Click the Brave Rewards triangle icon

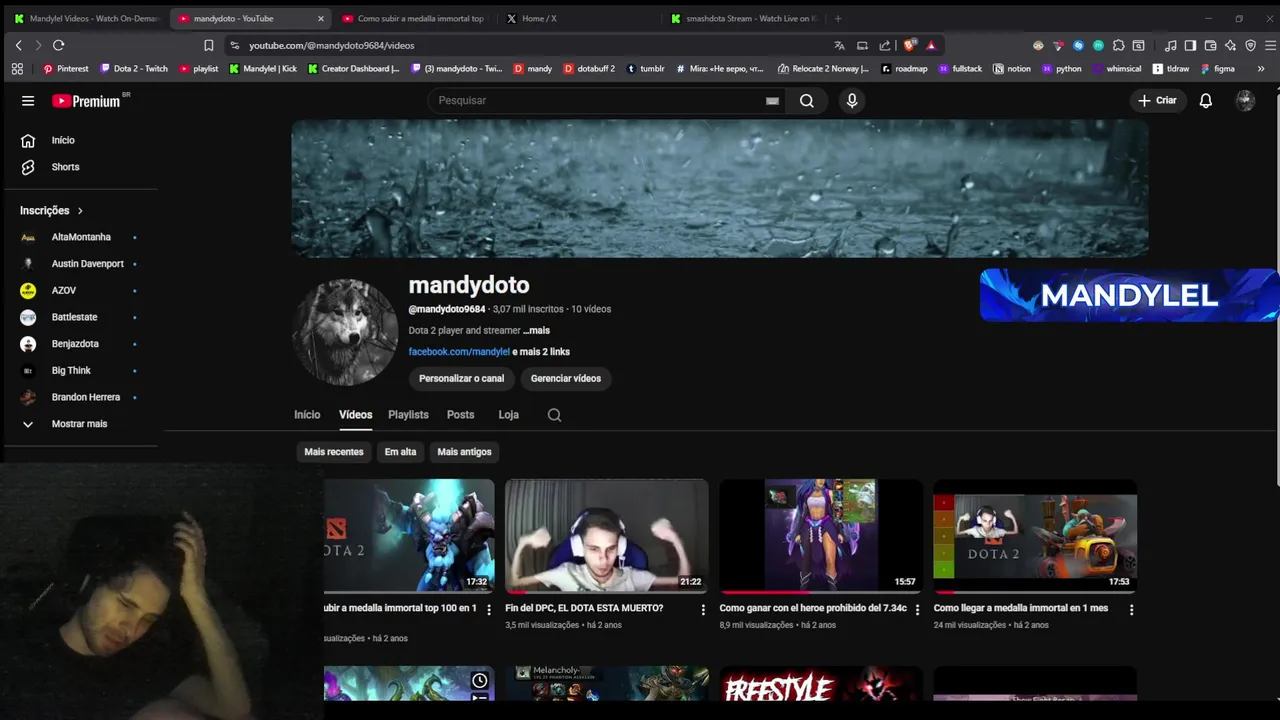click(931, 45)
